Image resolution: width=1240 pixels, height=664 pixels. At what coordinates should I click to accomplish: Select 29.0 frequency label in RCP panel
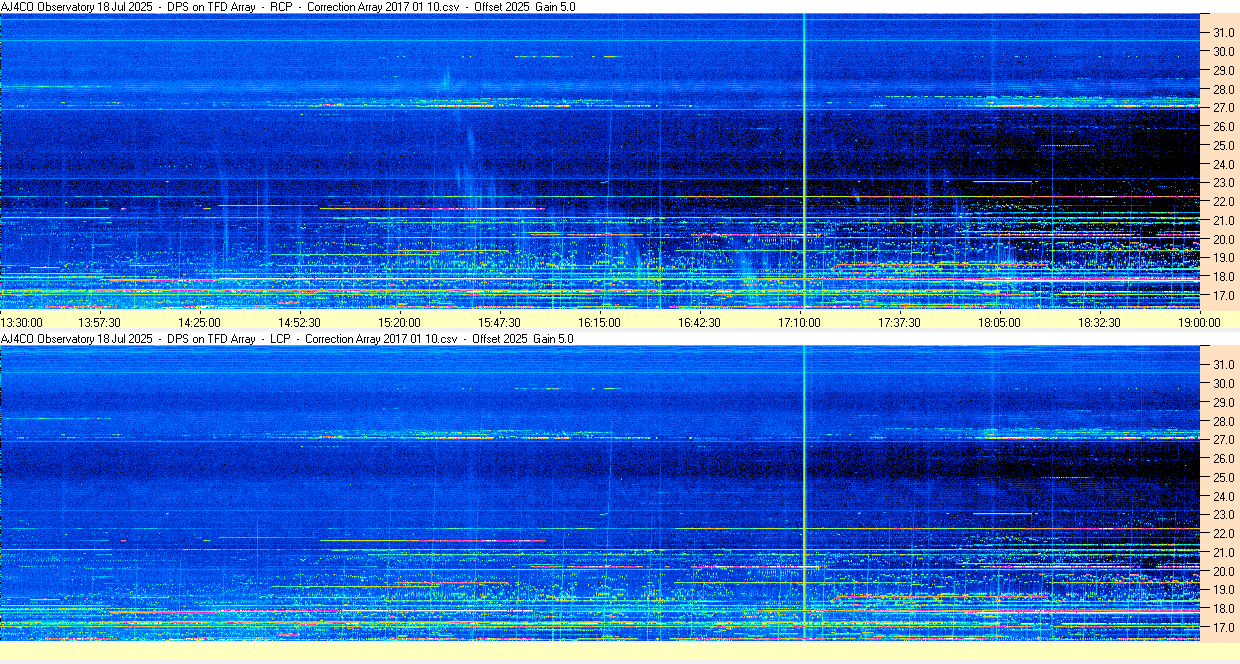[1223, 70]
